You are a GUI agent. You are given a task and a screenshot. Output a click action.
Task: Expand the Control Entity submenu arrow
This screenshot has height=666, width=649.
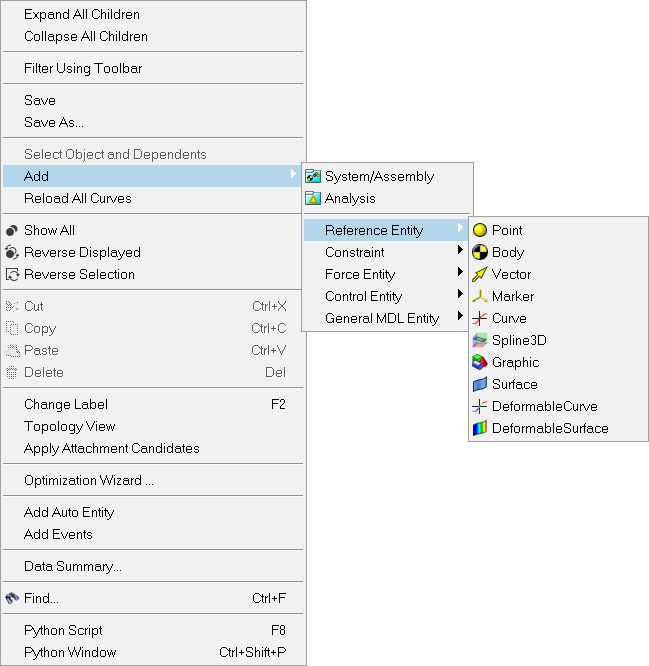460,296
